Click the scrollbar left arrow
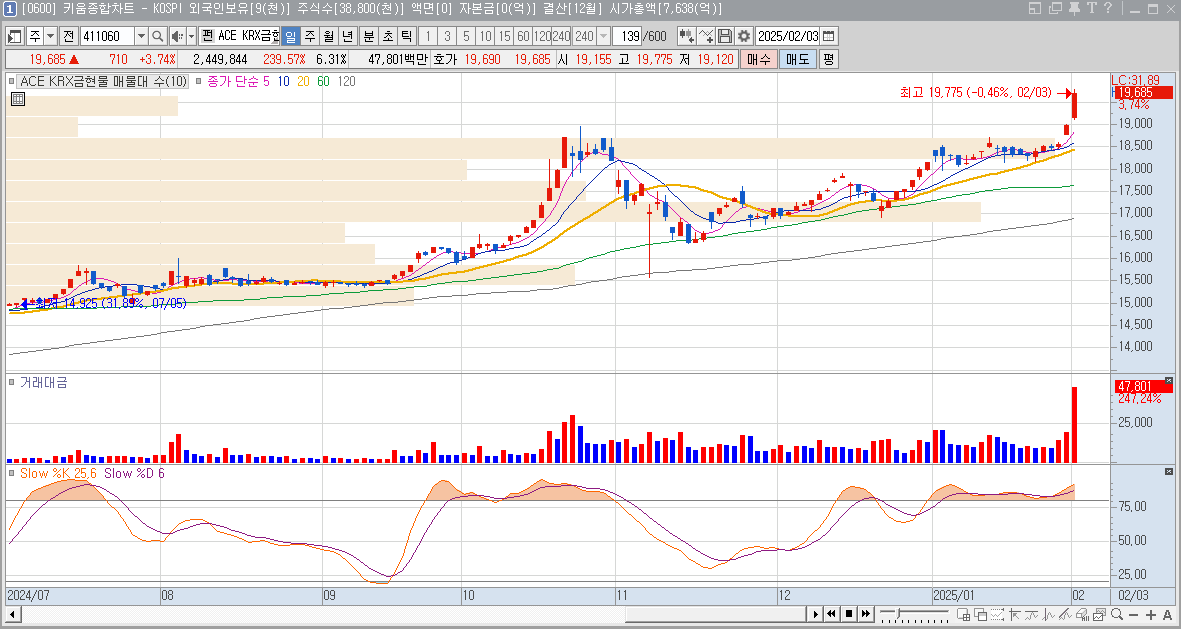This screenshot has width=1181, height=629. 12,615
